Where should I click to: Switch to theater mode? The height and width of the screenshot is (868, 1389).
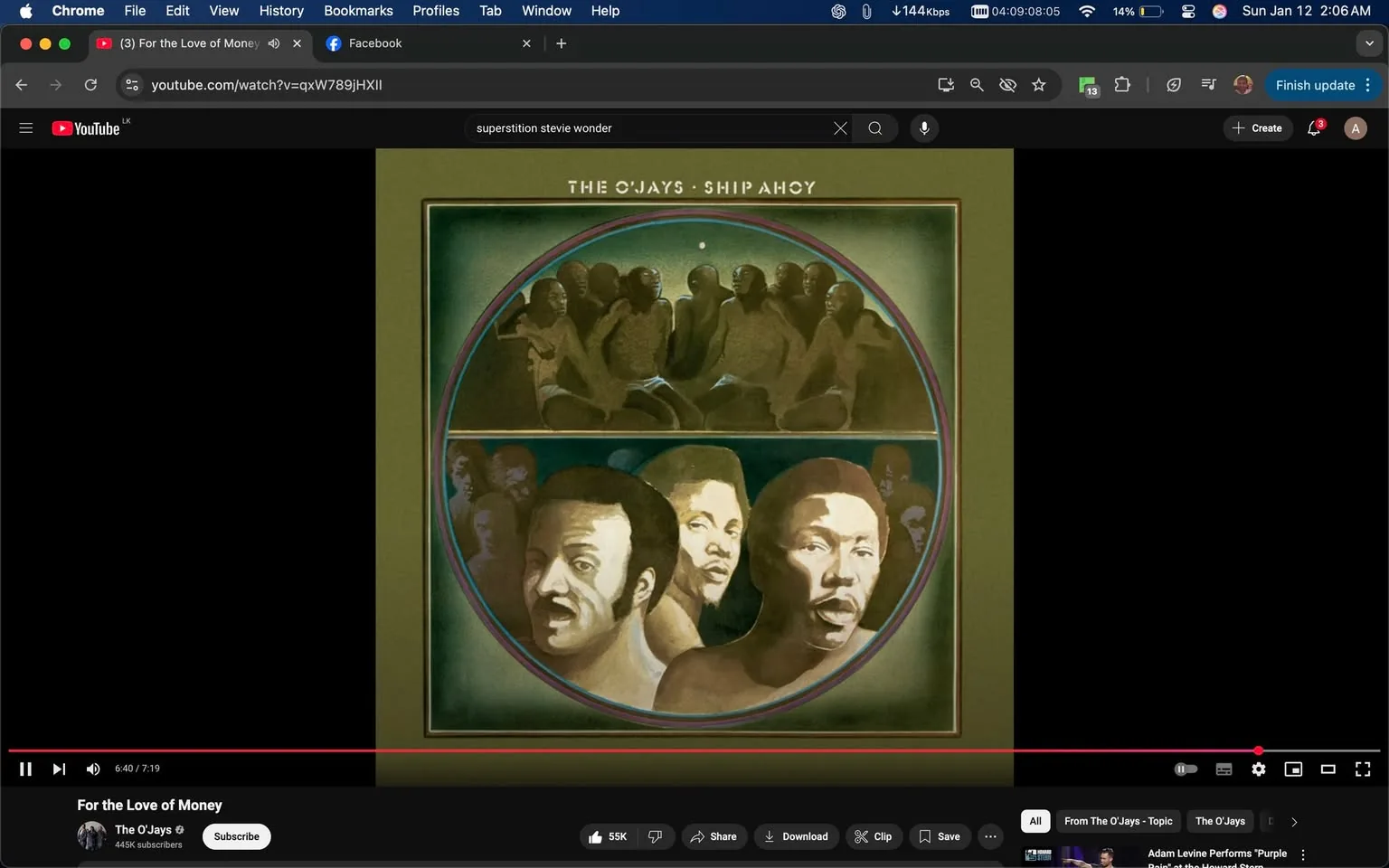1327,769
